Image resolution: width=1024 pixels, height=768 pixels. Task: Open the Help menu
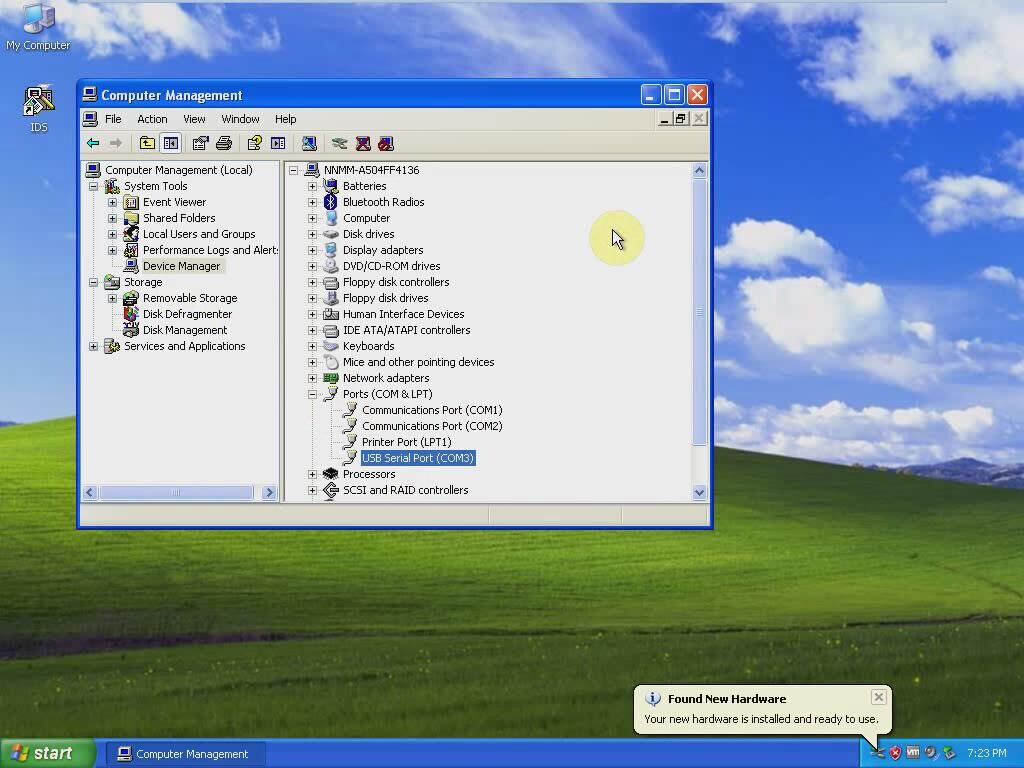point(285,119)
